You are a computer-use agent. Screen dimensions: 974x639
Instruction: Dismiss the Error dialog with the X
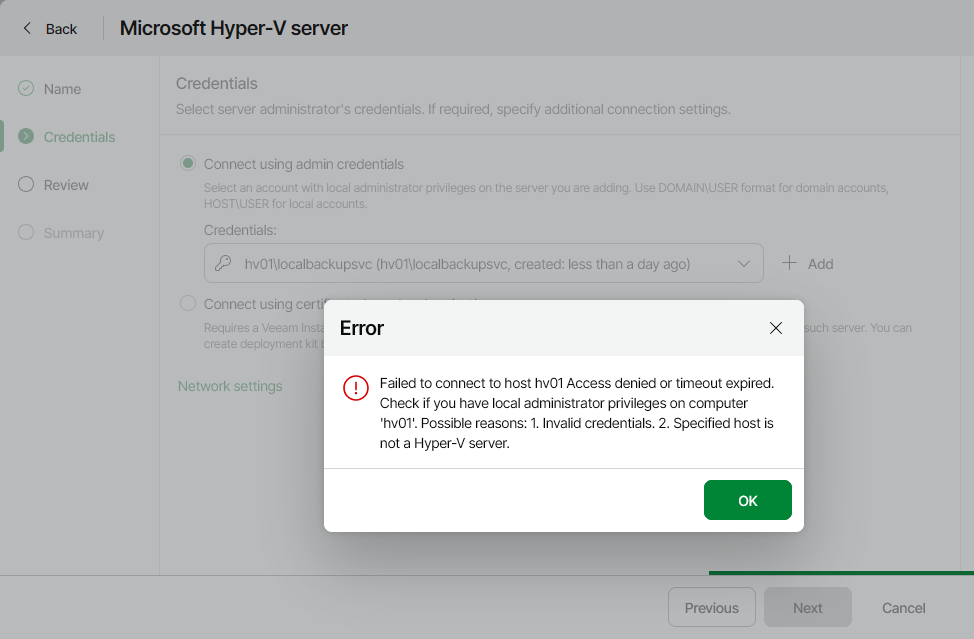click(775, 327)
